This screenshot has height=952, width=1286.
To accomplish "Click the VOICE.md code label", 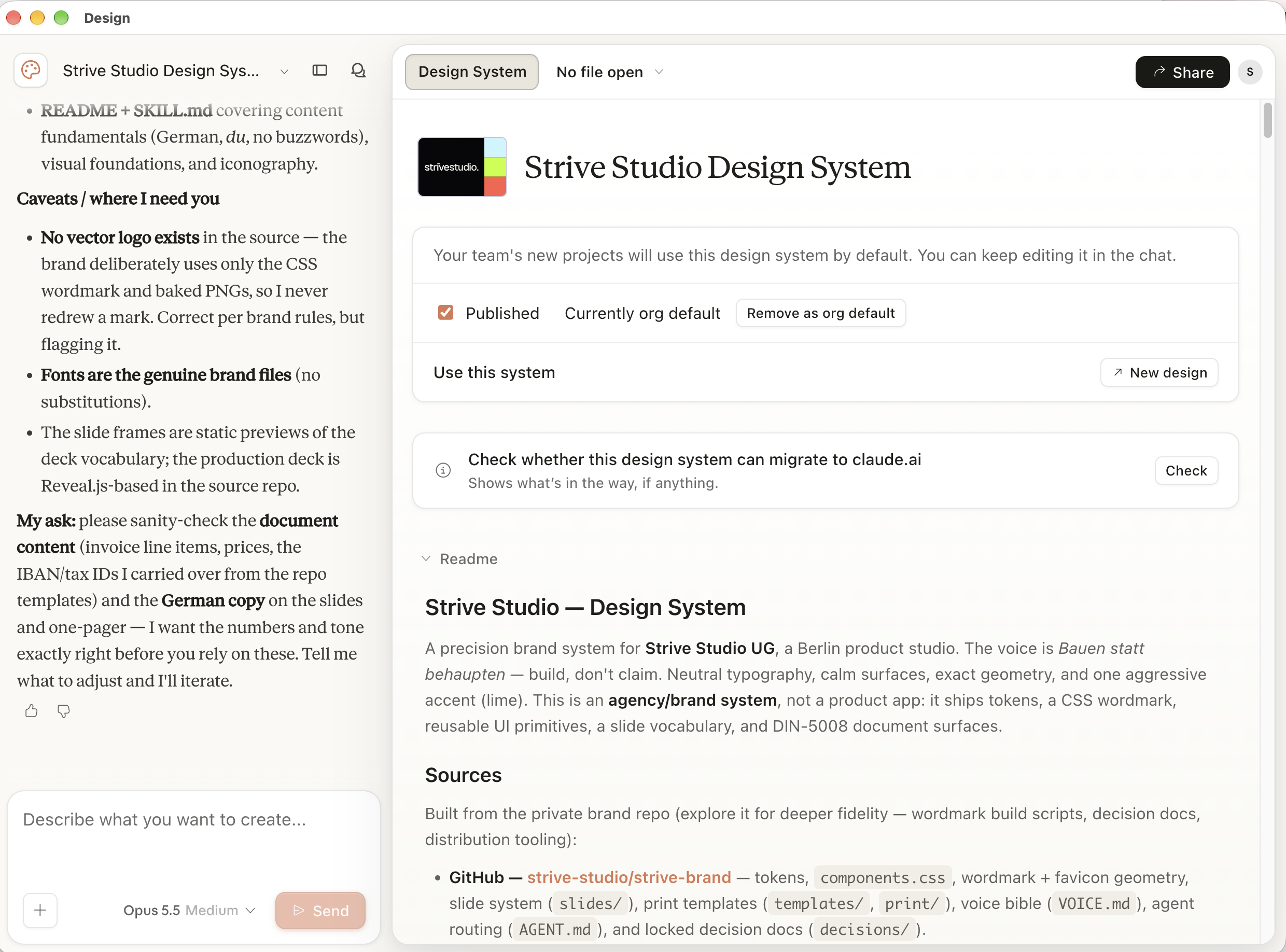I will [x=1094, y=904].
